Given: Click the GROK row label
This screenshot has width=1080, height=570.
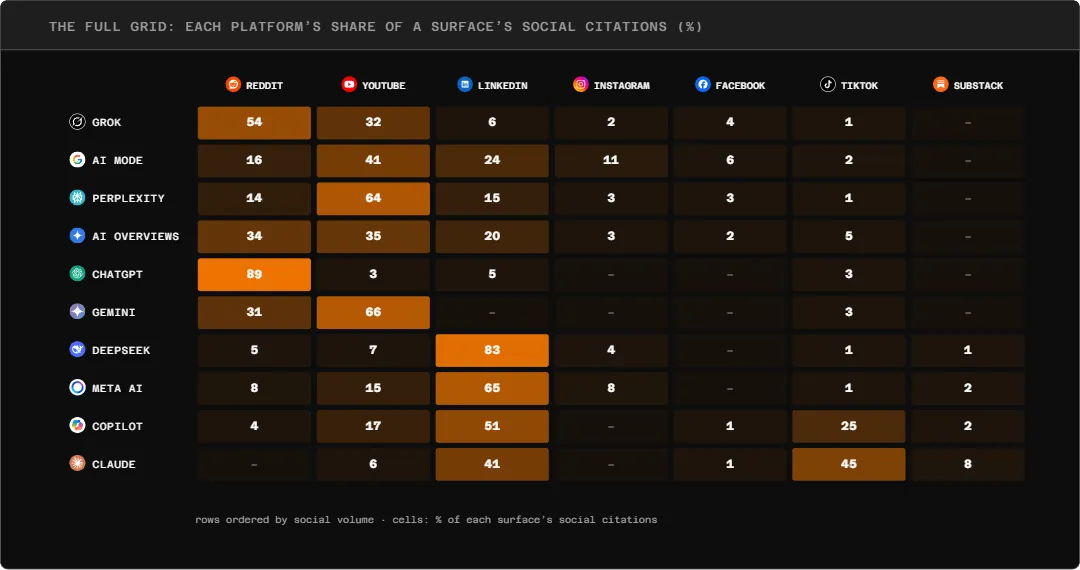Looking at the screenshot, I should click(x=107, y=123).
